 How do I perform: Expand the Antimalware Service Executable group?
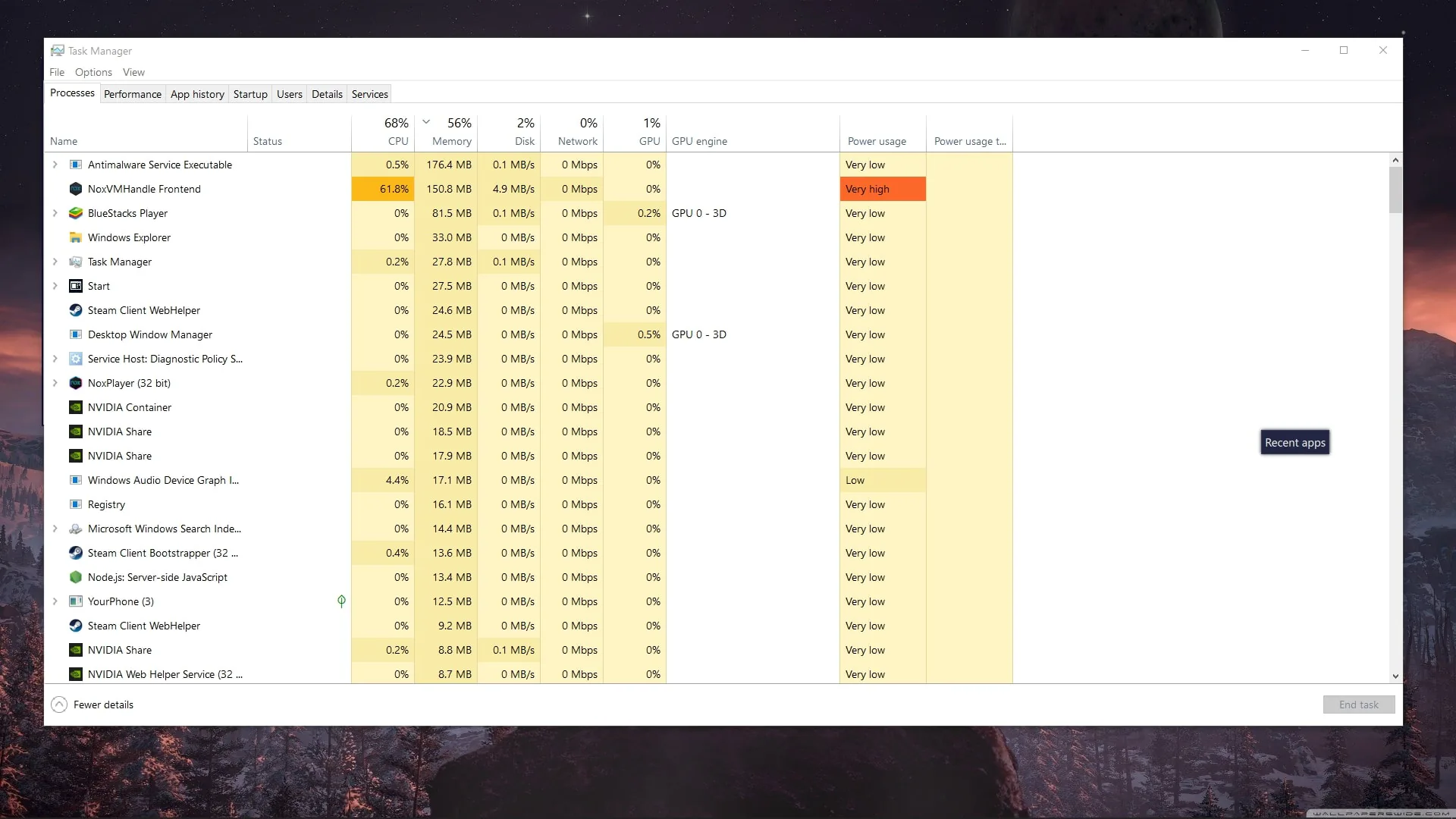click(55, 165)
